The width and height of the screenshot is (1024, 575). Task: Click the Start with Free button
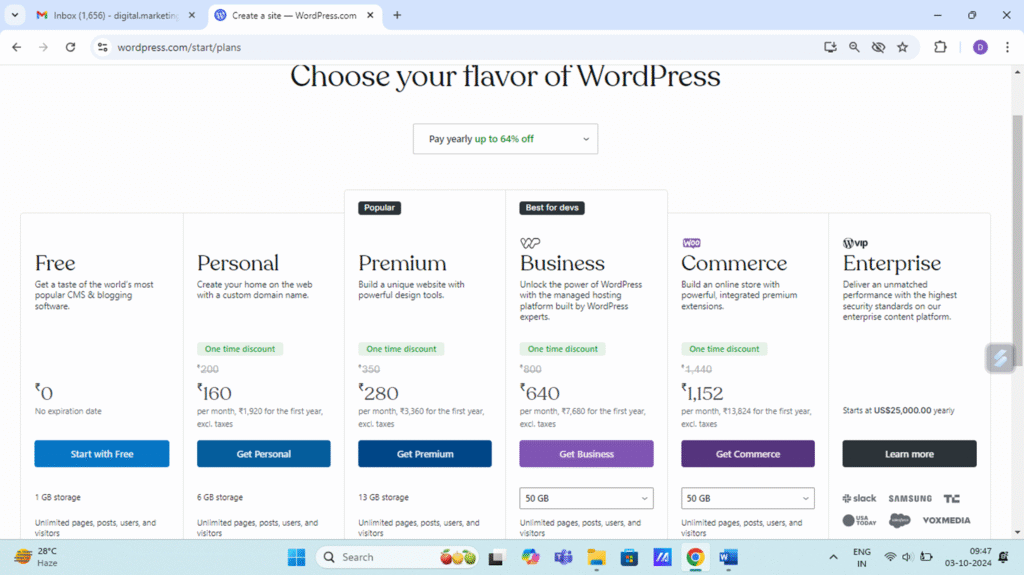(x=102, y=454)
